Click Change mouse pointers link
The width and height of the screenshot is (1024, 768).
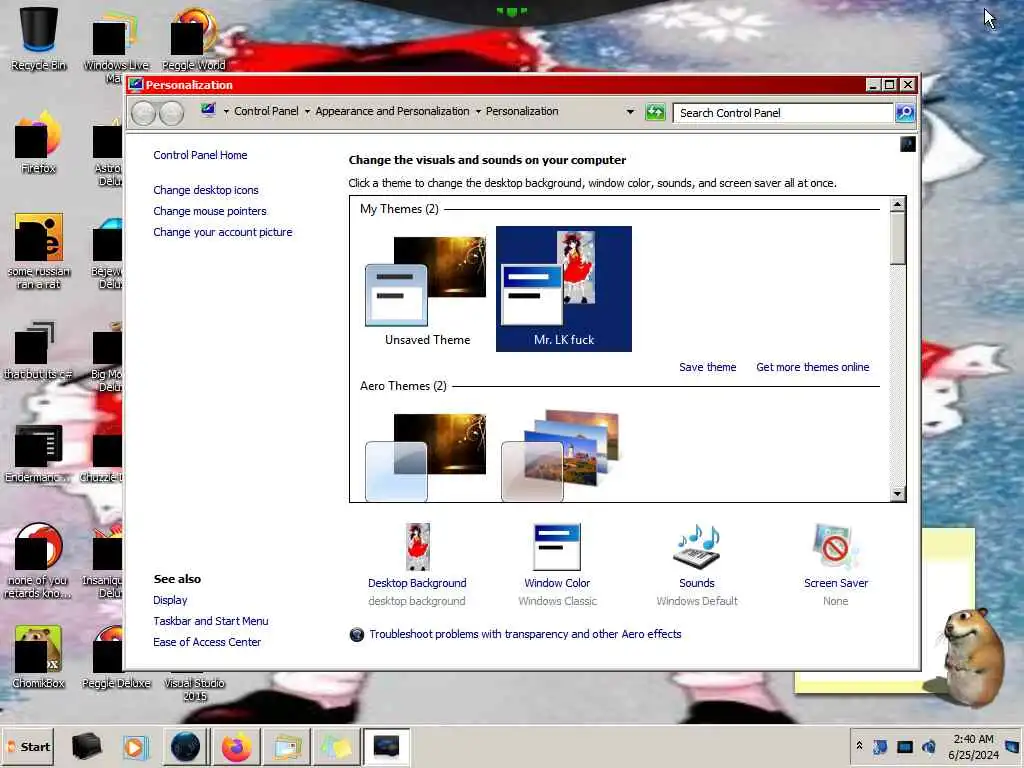coord(210,211)
